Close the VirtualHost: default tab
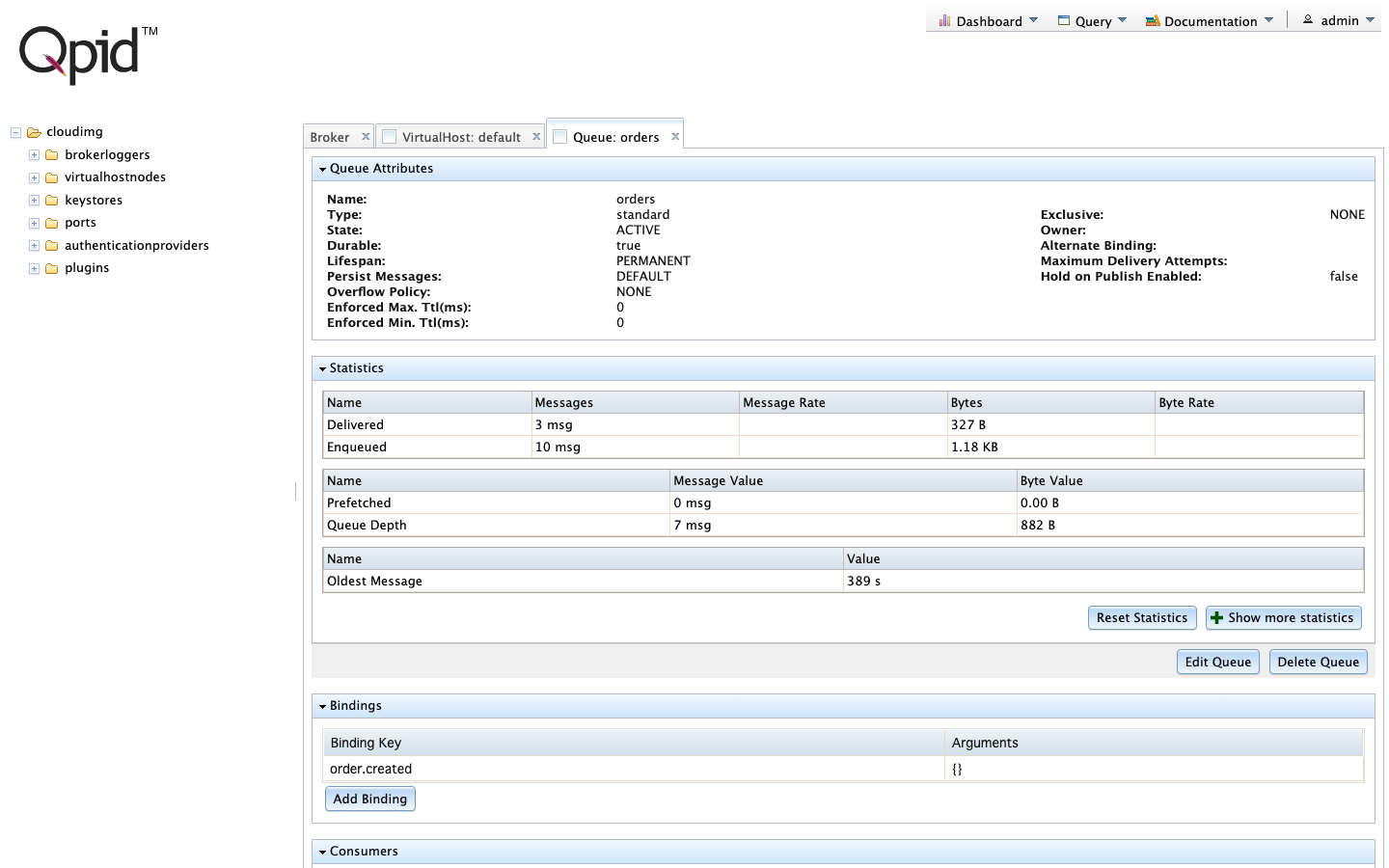Image resolution: width=1389 pixels, height=868 pixels. pyautogui.click(x=537, y=137)
